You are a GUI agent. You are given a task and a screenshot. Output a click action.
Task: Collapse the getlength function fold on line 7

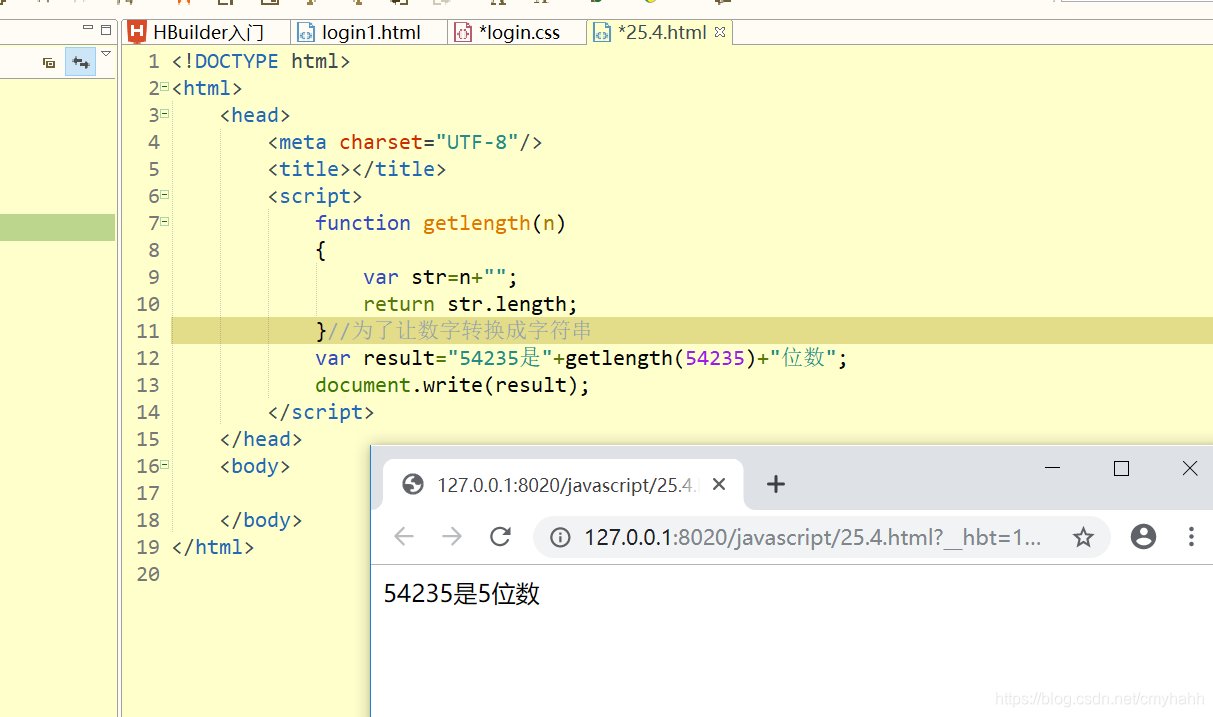pyautogui.click(x=165, y=223)
